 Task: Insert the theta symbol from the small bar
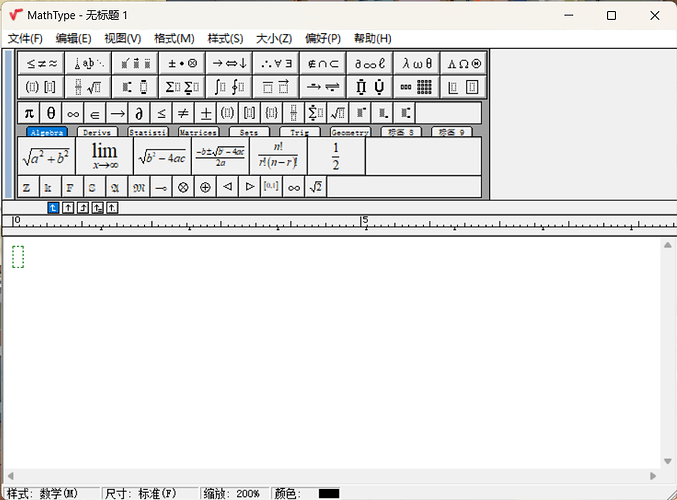[51, 114]
